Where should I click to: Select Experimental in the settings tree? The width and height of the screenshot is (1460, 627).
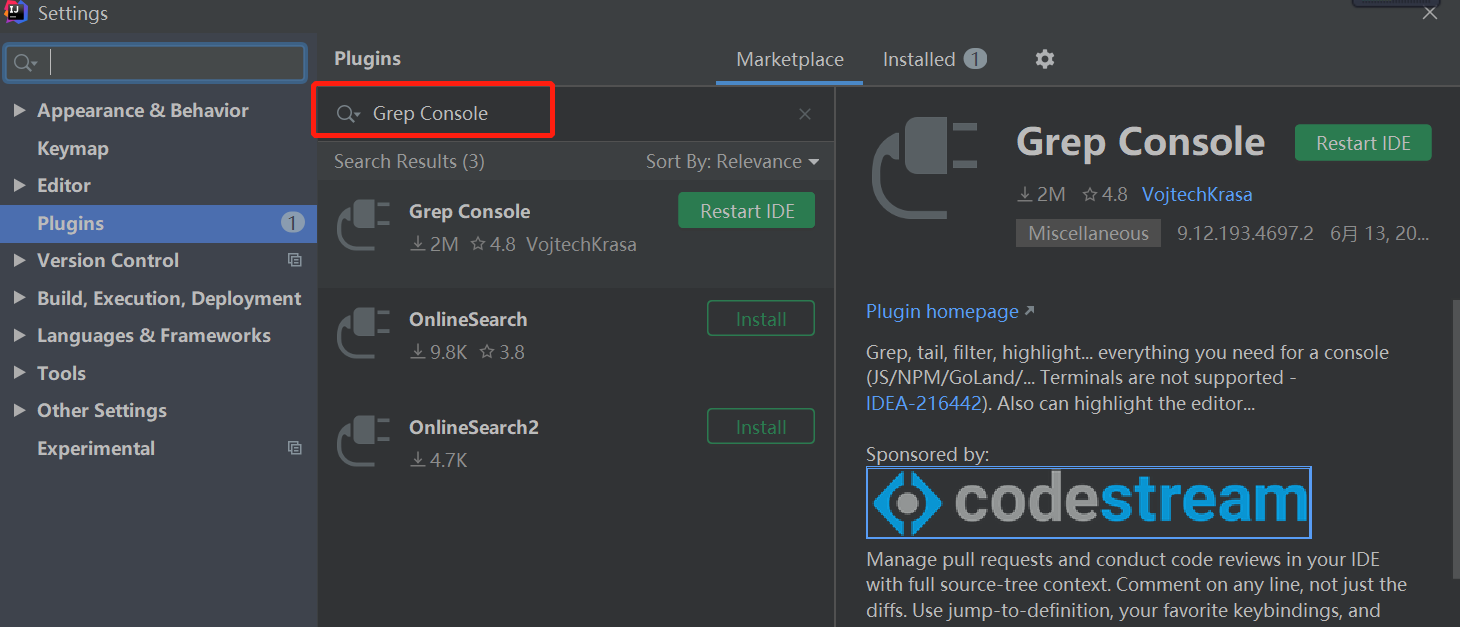coord(96,448)
